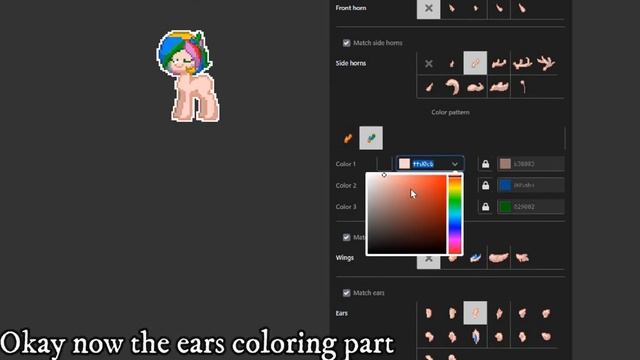Pick the large curved ram side horn
Image resolution: width=640 pixels, height=360 pixels.
point(452,87)
